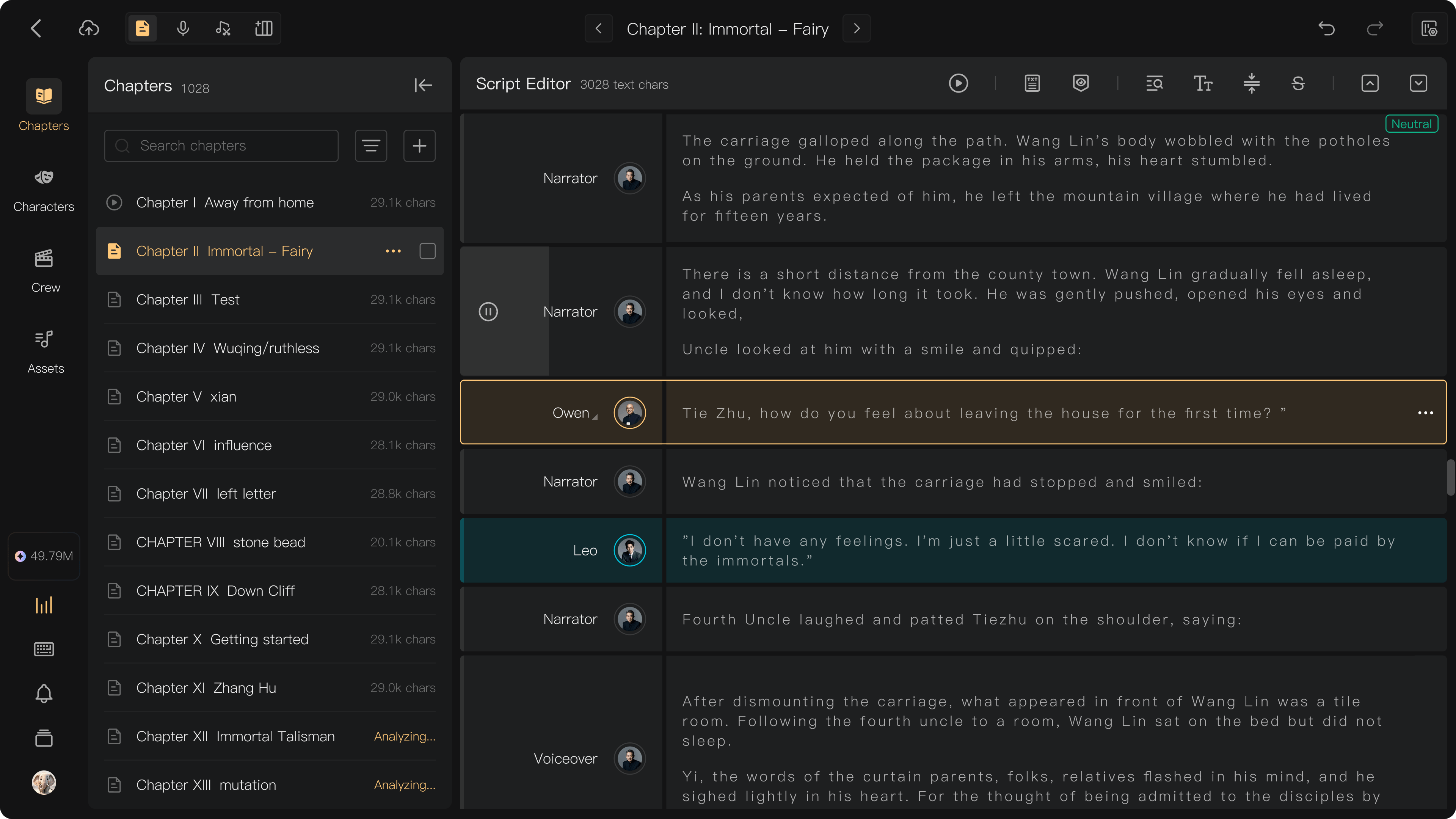Screen dimensions: 1456x819
Task: Open find in script search icon
Action: 1154,84
